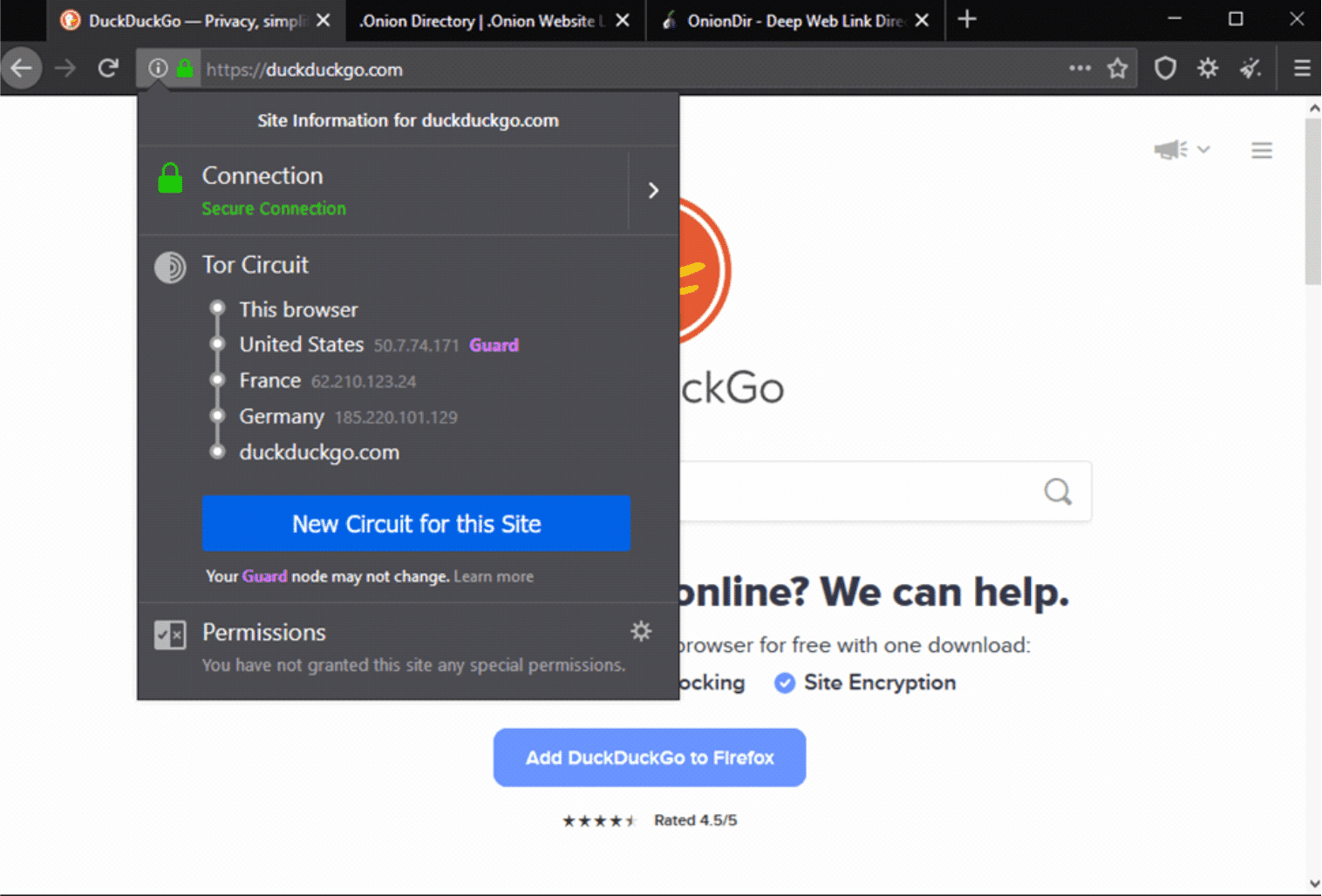Click the page vertical scrollbar thumb
The width and height of the screenshot is (1322, 896).
[1313, 202]
